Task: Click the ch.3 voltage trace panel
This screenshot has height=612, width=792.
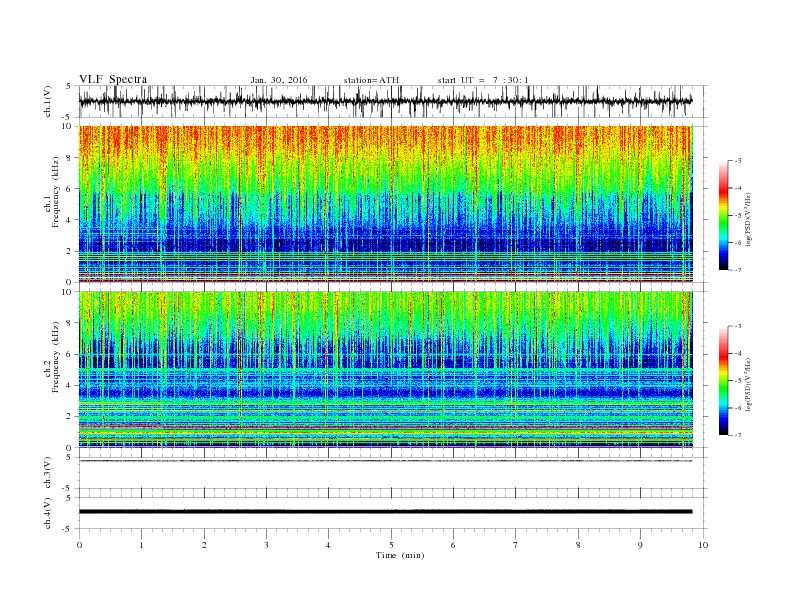Action: (x=393, y=473)
